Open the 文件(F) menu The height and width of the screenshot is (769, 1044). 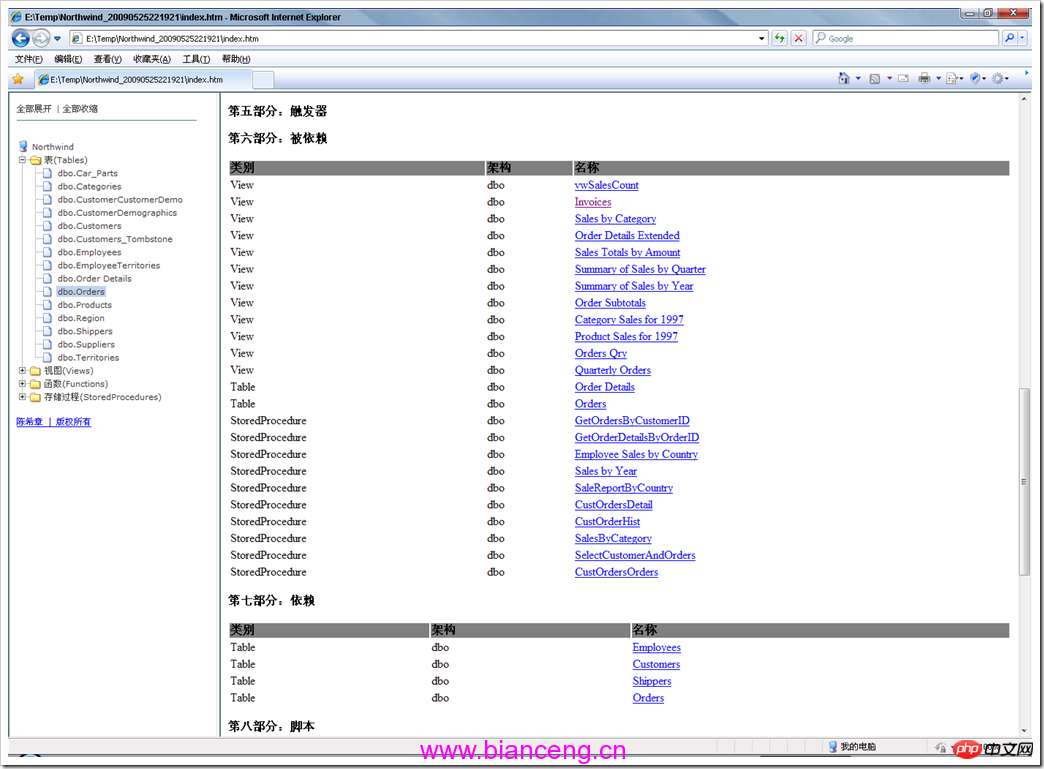click(29, 59)
